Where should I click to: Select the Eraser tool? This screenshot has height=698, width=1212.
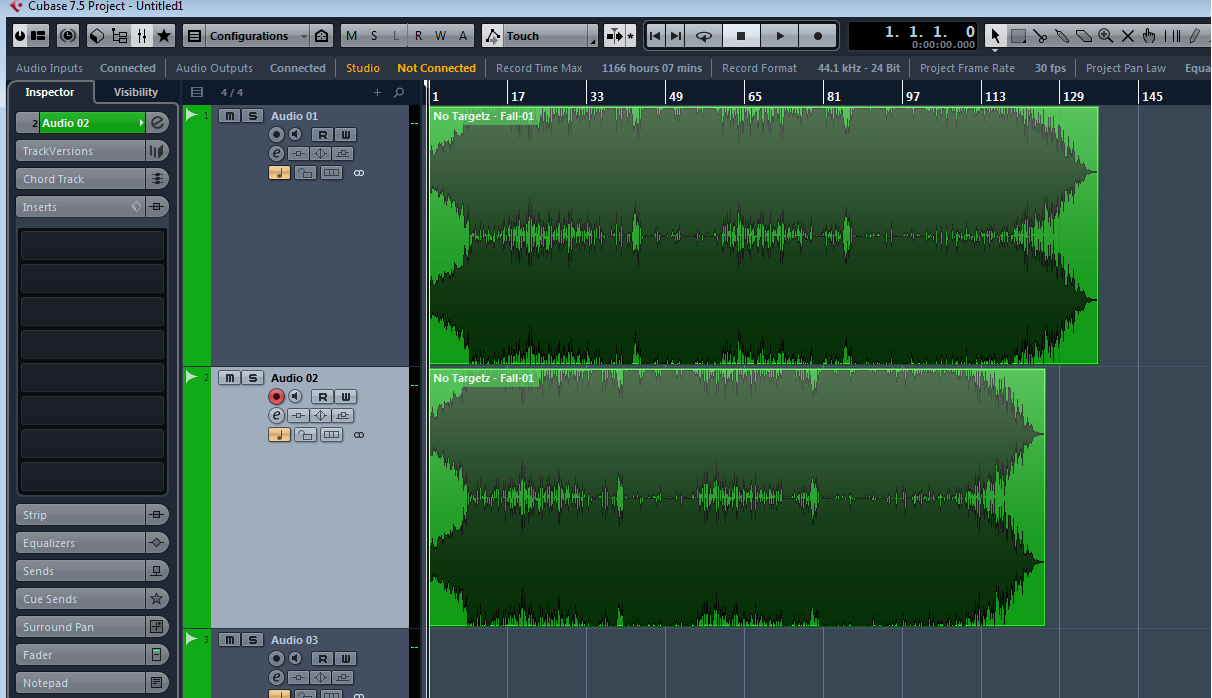(1084, 36)
